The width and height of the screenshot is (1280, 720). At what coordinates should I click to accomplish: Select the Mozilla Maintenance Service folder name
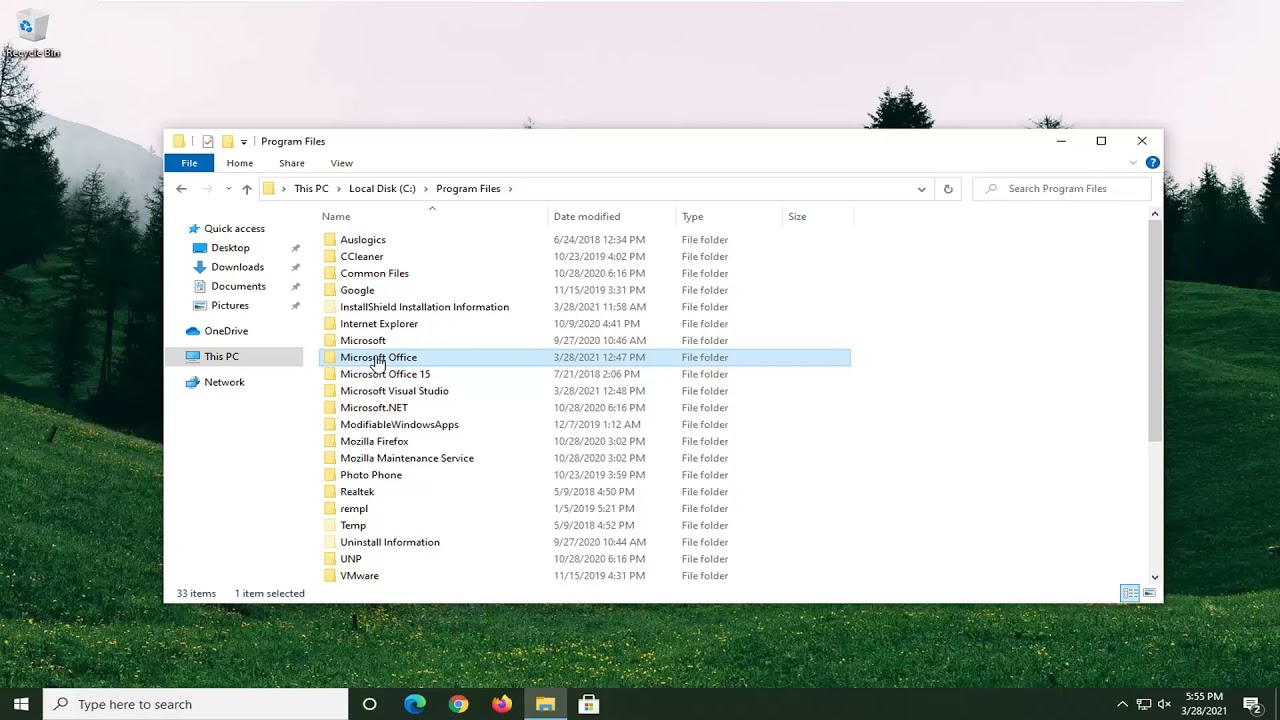point(407,458)
